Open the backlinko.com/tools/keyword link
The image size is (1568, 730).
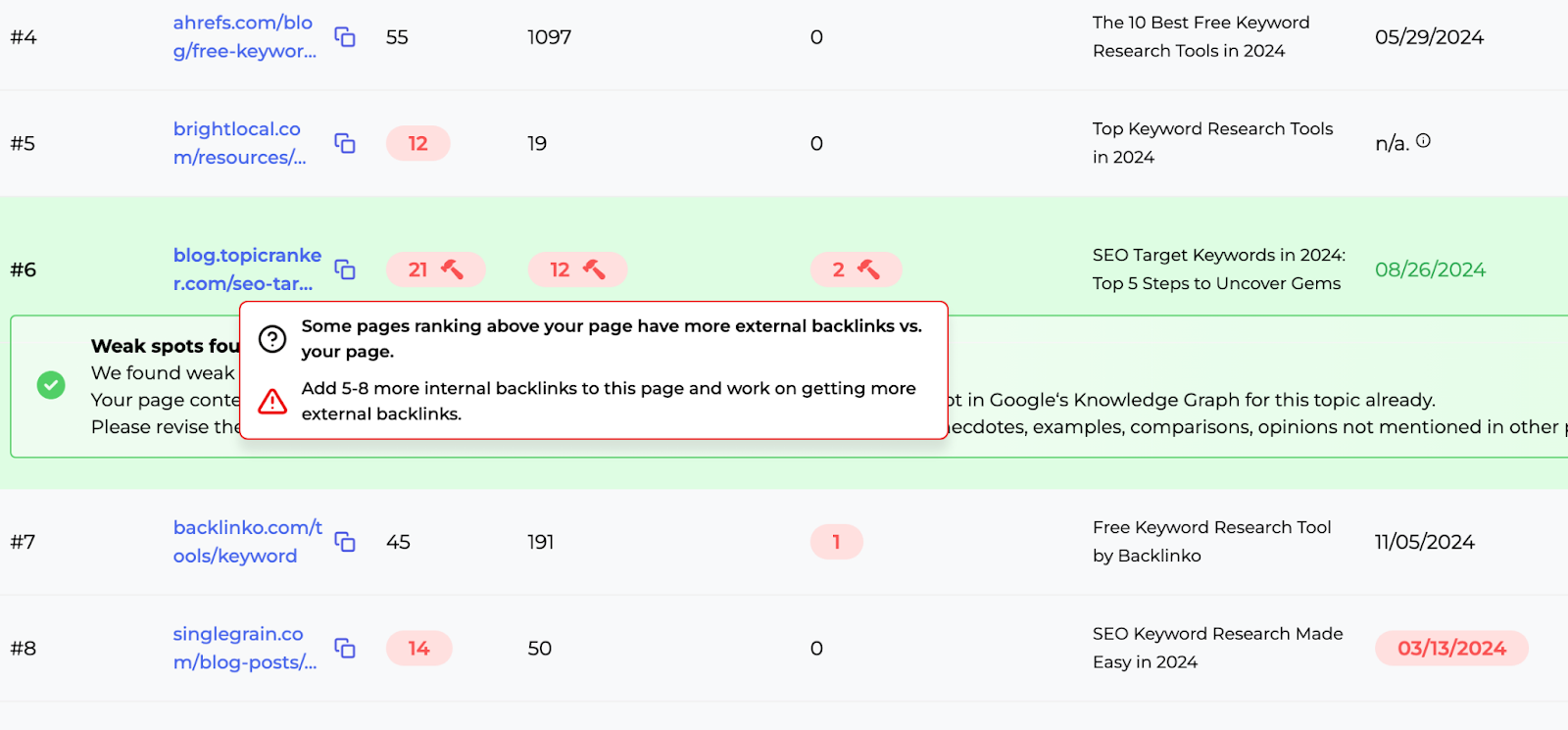click(x=247, y=542)
